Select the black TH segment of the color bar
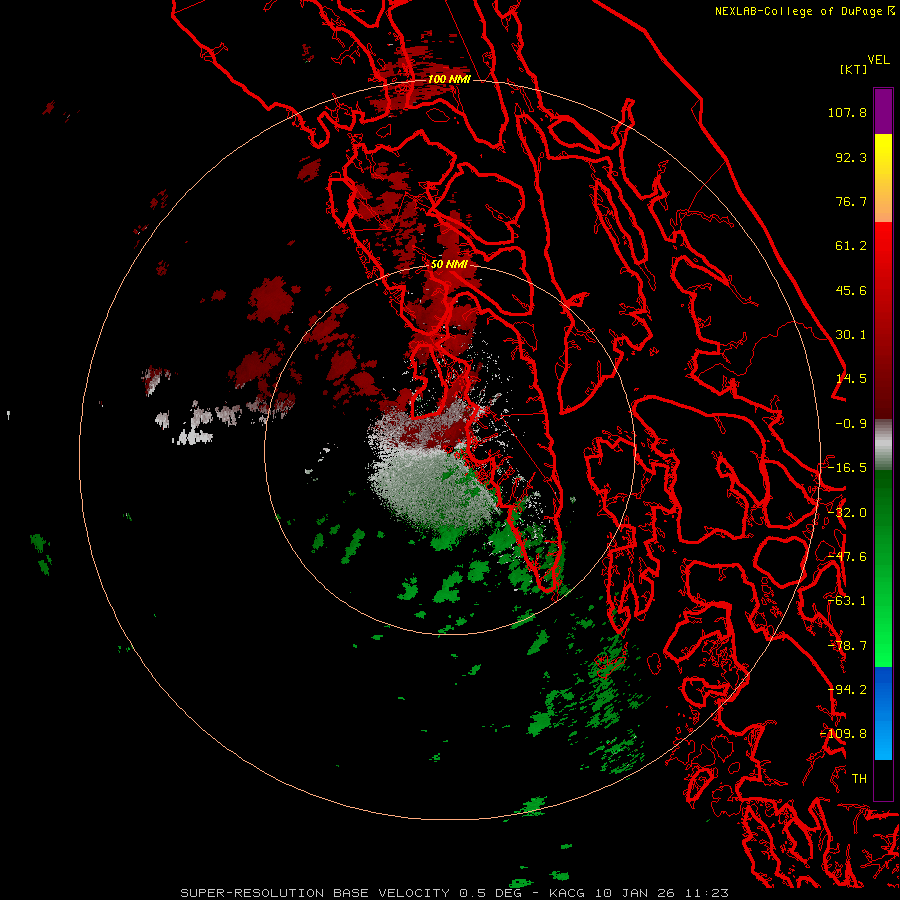This screenshot has width=900, height=900. (x=883, y=779)
